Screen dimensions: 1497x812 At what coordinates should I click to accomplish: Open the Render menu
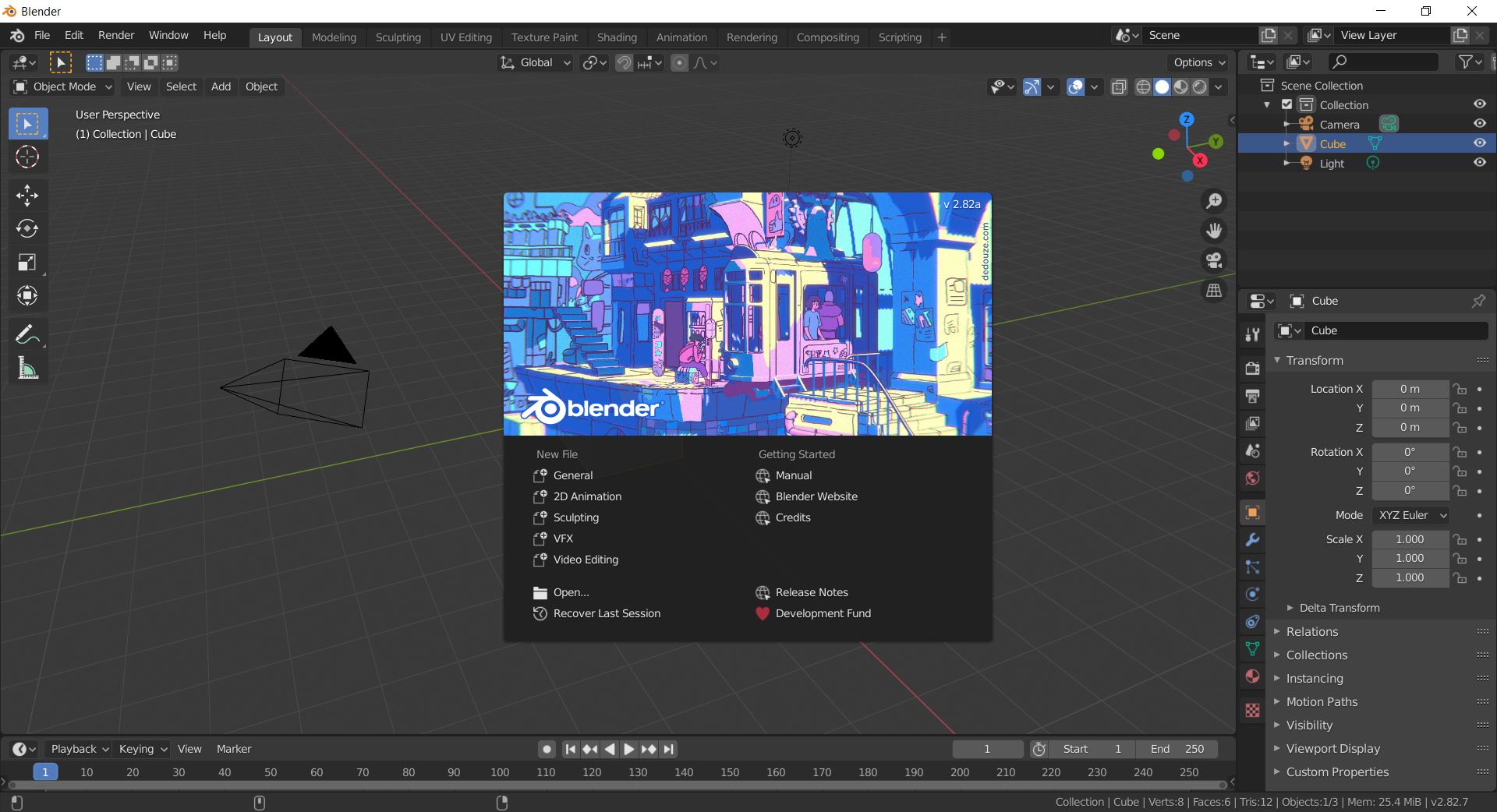[115, 35]
